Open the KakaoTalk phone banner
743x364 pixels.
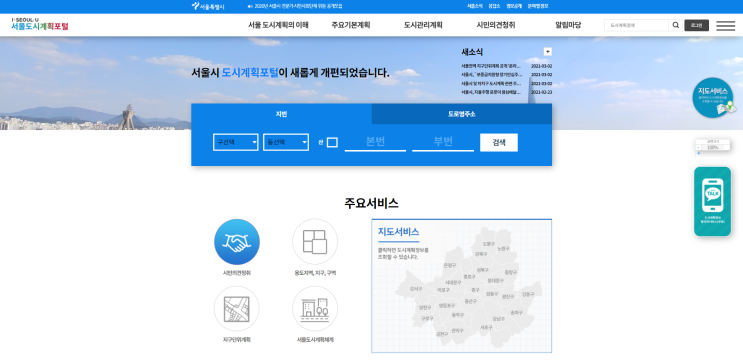pyautogui.click(x=712, y=201)
